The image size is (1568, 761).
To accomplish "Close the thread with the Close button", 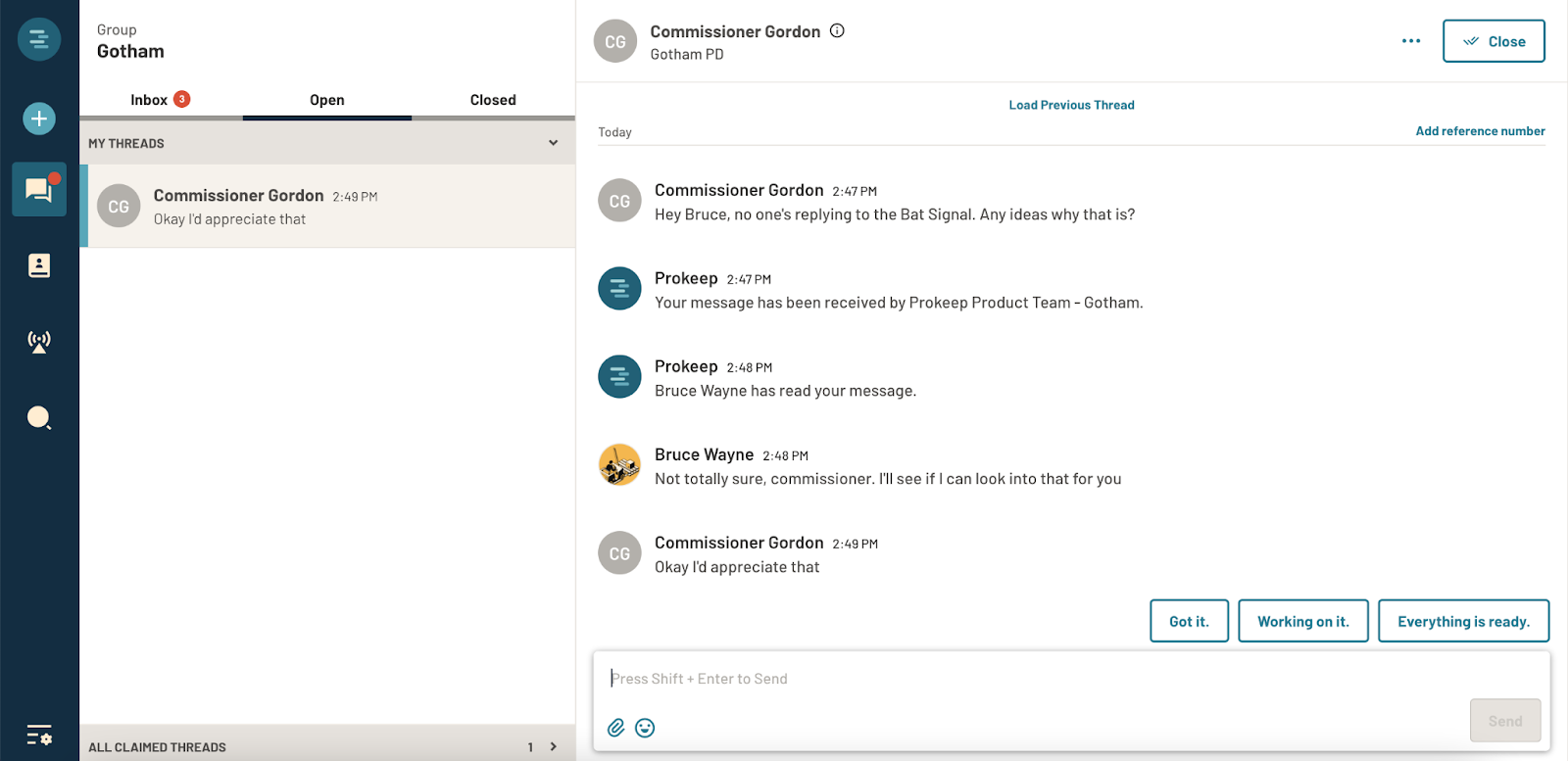I will click(1494, 41).
